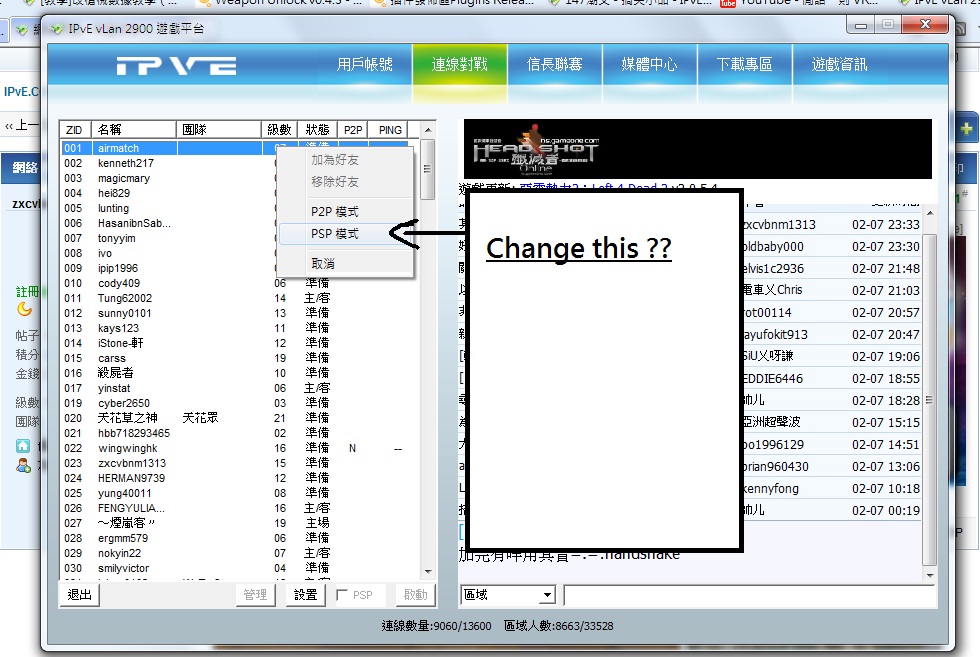Click 亞洲超聲波 in right list
Screen dimensions: 980x657
[x=772, y=422]
